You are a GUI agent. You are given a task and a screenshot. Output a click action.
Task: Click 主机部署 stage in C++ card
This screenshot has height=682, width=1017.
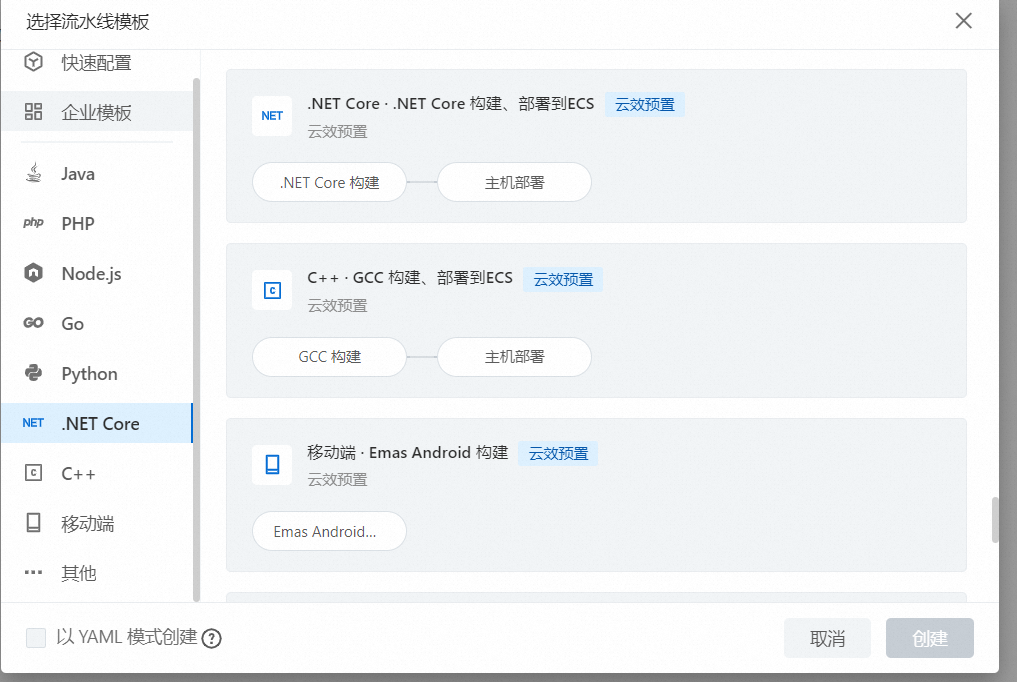(x=514, y=357)
